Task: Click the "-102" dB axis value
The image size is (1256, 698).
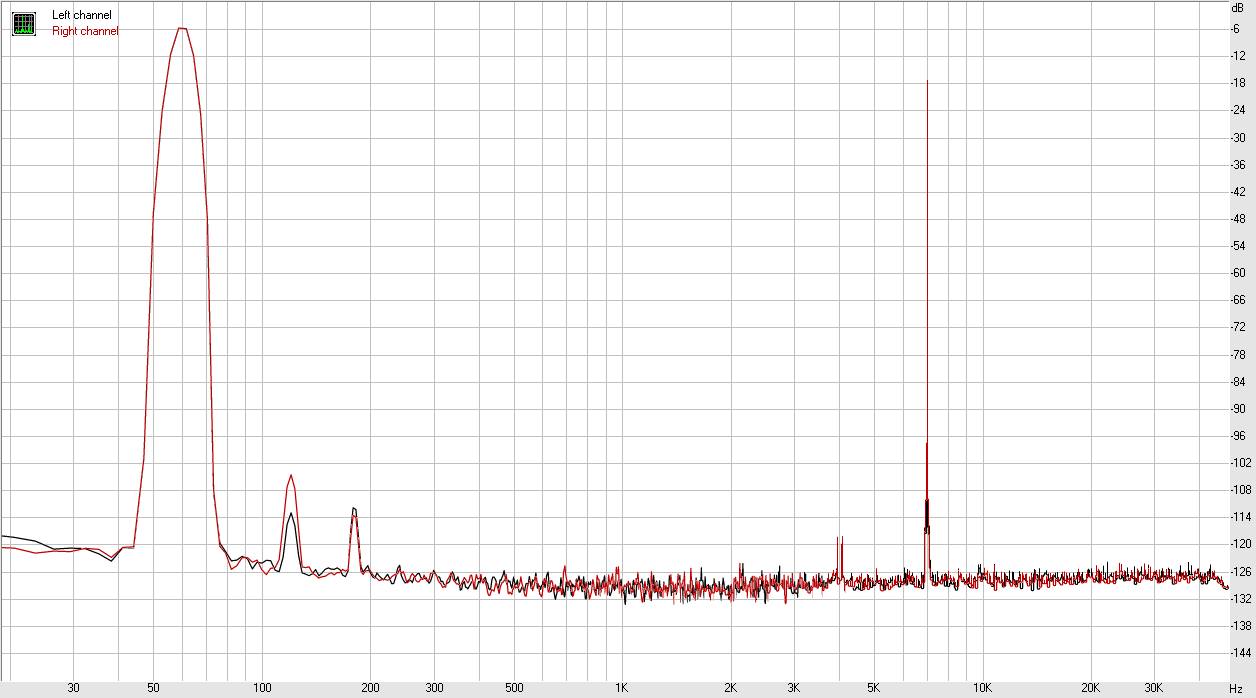Action: point(1241,463)
